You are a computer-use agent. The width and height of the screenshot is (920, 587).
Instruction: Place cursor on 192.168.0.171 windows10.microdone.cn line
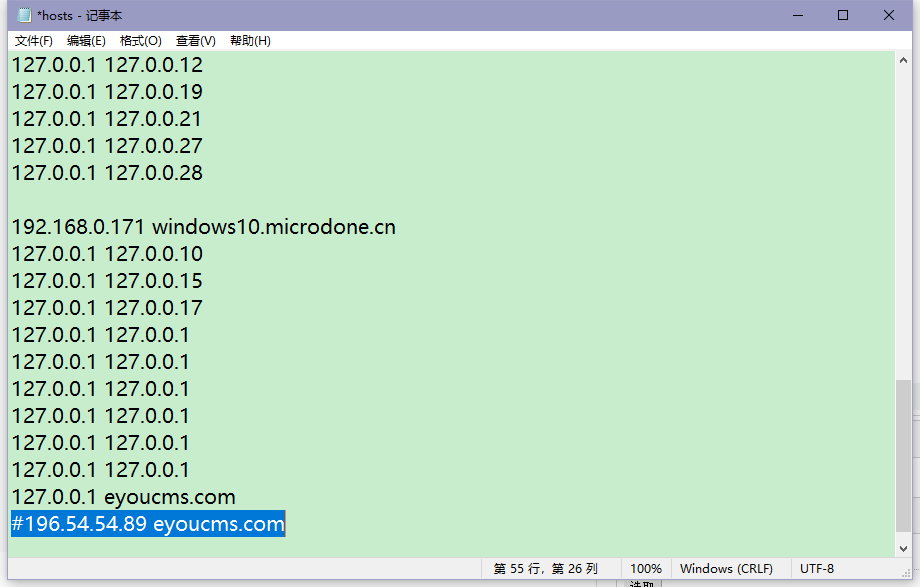pos(203,227)
